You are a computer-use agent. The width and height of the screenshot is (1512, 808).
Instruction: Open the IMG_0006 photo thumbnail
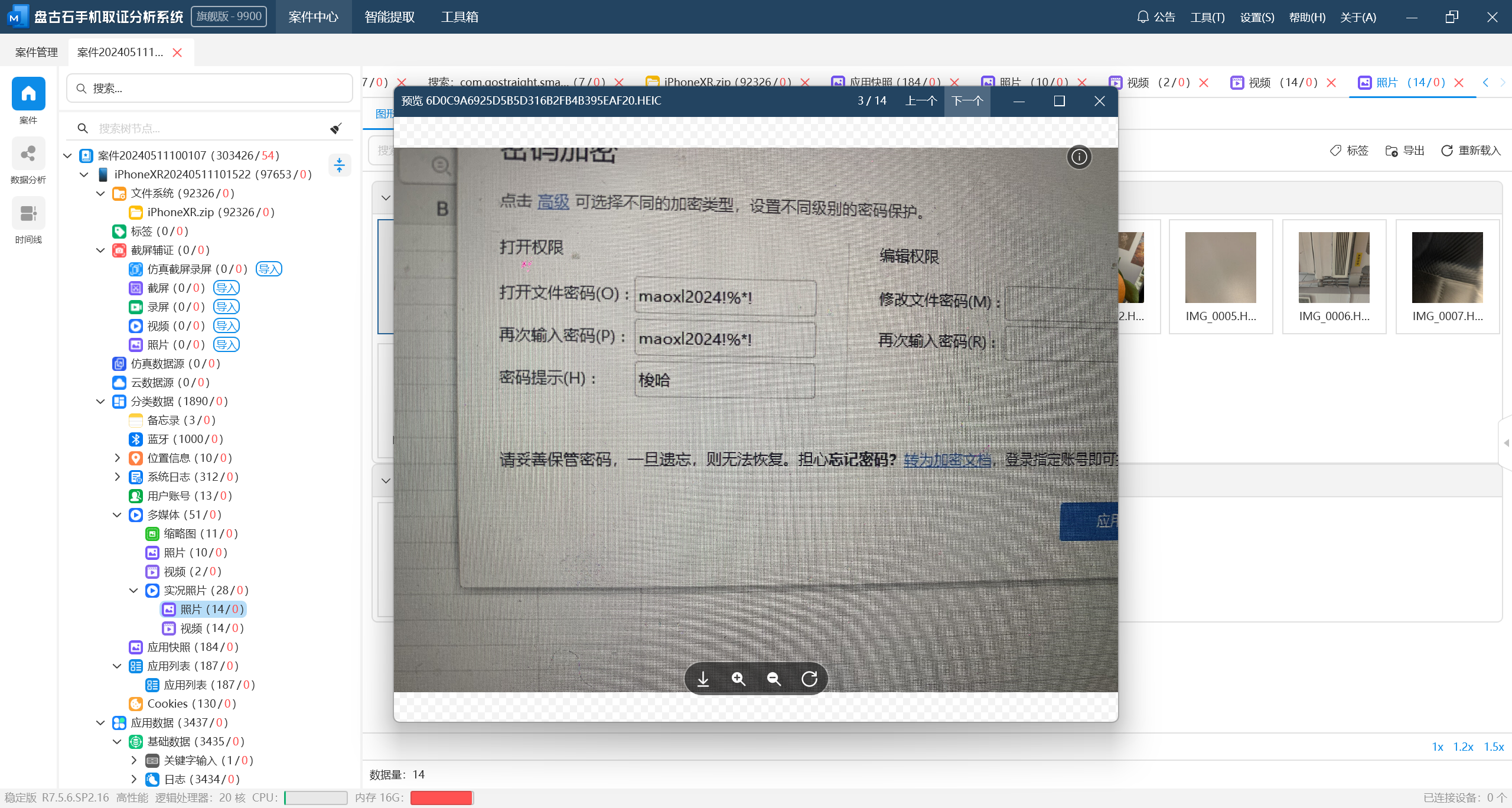[x=1334, y=268]
